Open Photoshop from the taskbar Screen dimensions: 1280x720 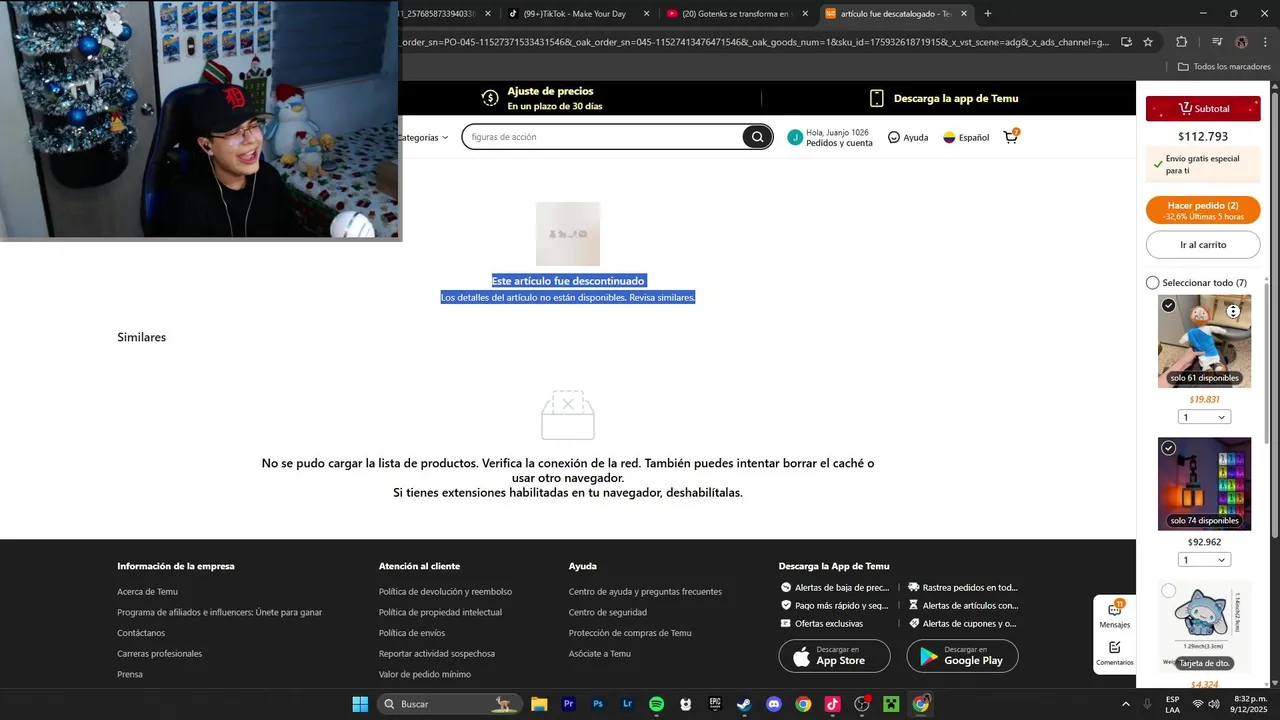tap(598, 704)
